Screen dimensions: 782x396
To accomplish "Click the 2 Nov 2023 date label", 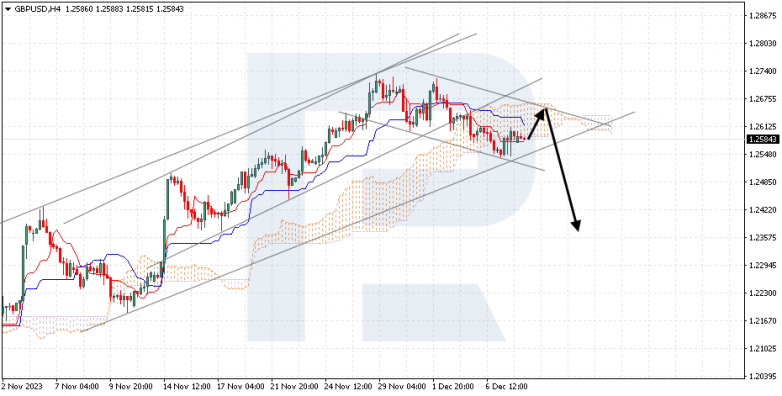I will click(x=22, y=387).
